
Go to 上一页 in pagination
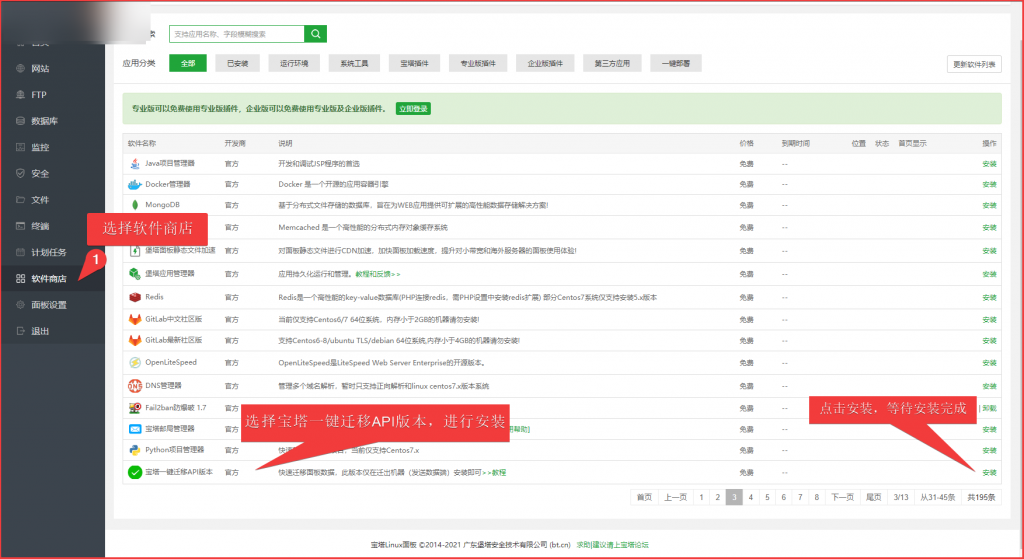[x=676, y=497]
